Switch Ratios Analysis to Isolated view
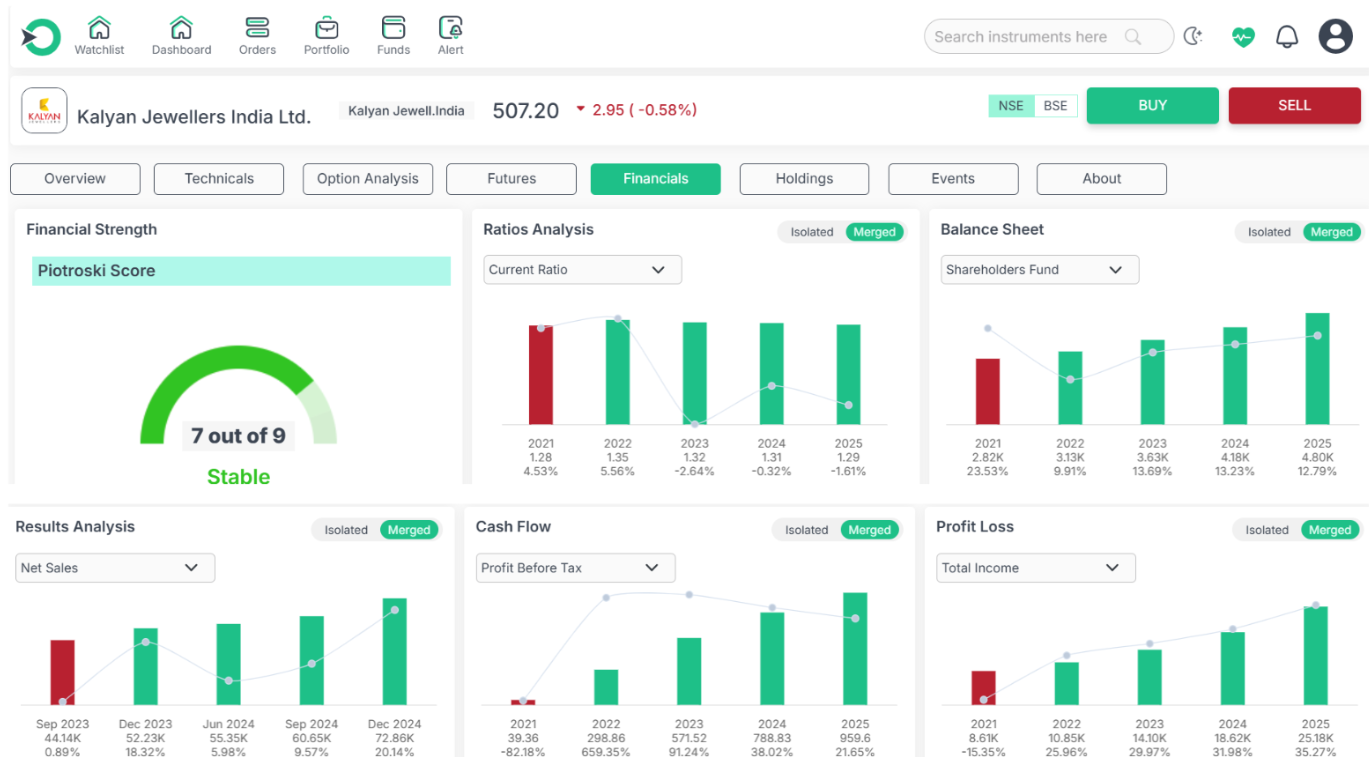1371x759 pixels. [x=811, y=232]
